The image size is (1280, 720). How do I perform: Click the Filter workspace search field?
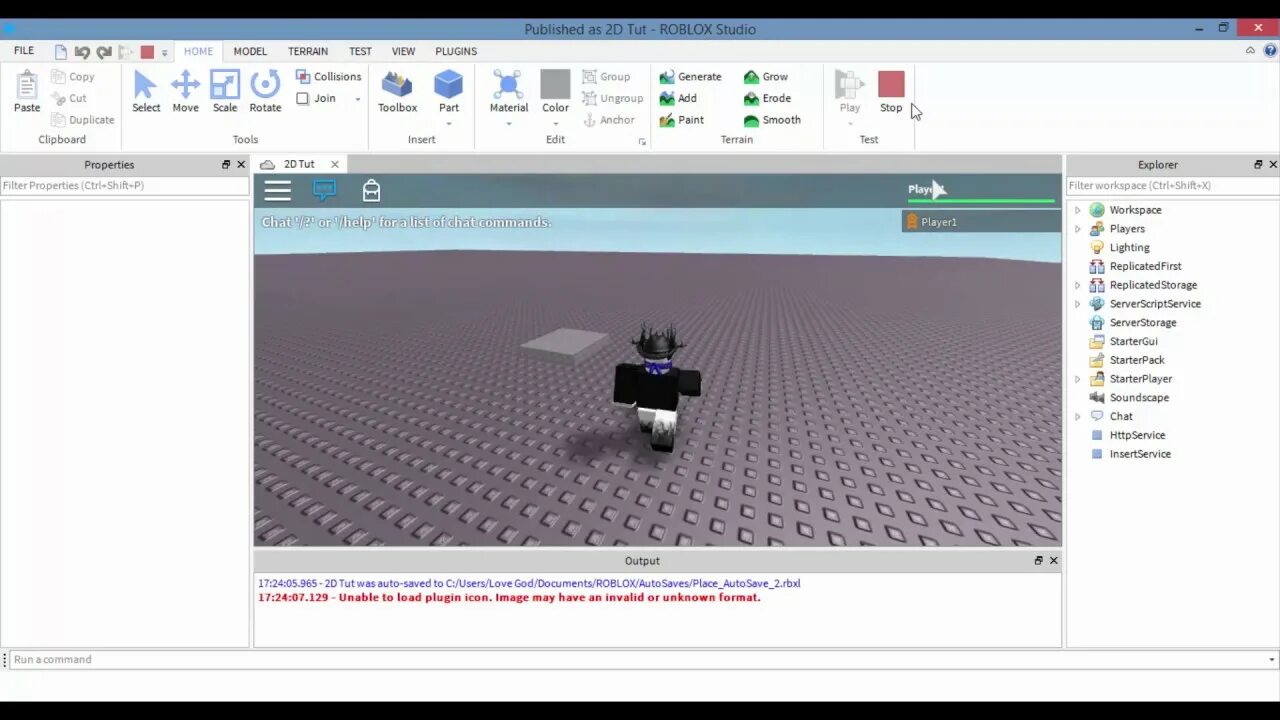[x=1172, y=185]
